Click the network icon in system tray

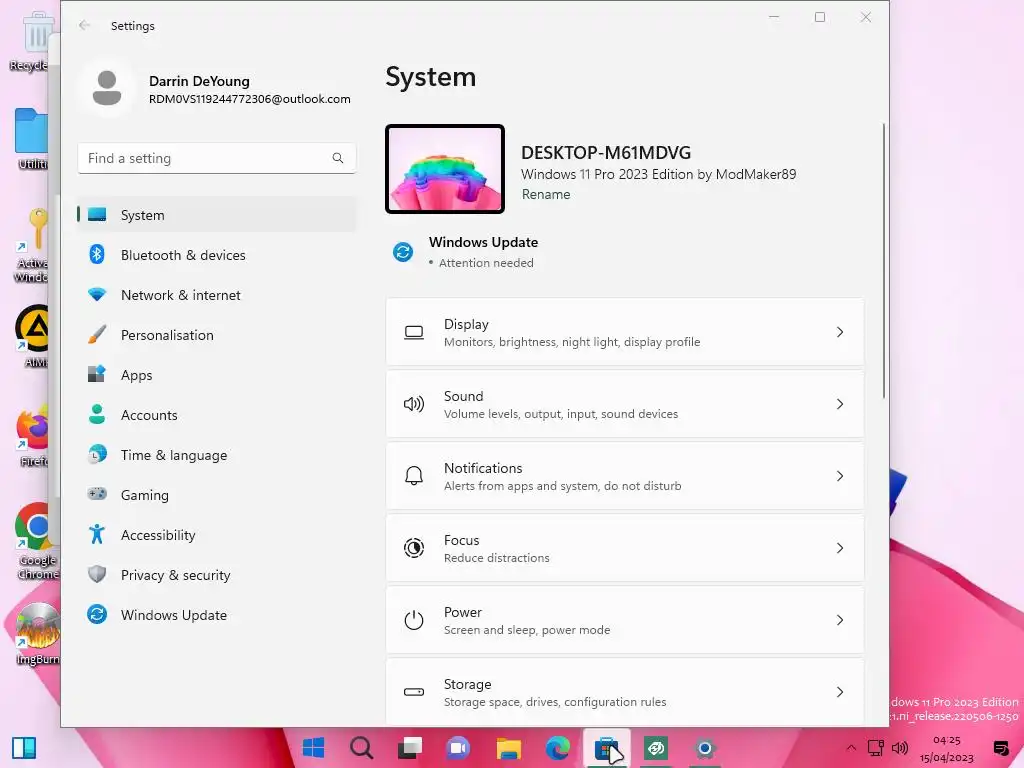point(875,748)
